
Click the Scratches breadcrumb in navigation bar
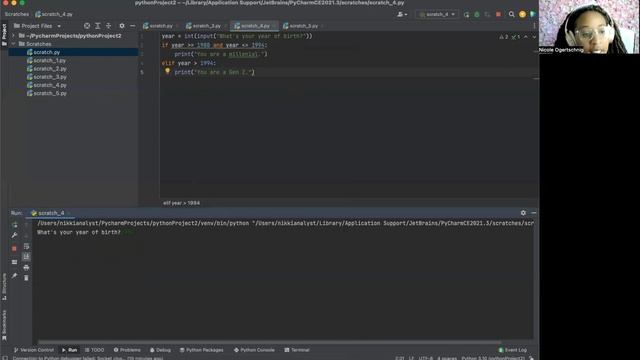coord(17,14)
